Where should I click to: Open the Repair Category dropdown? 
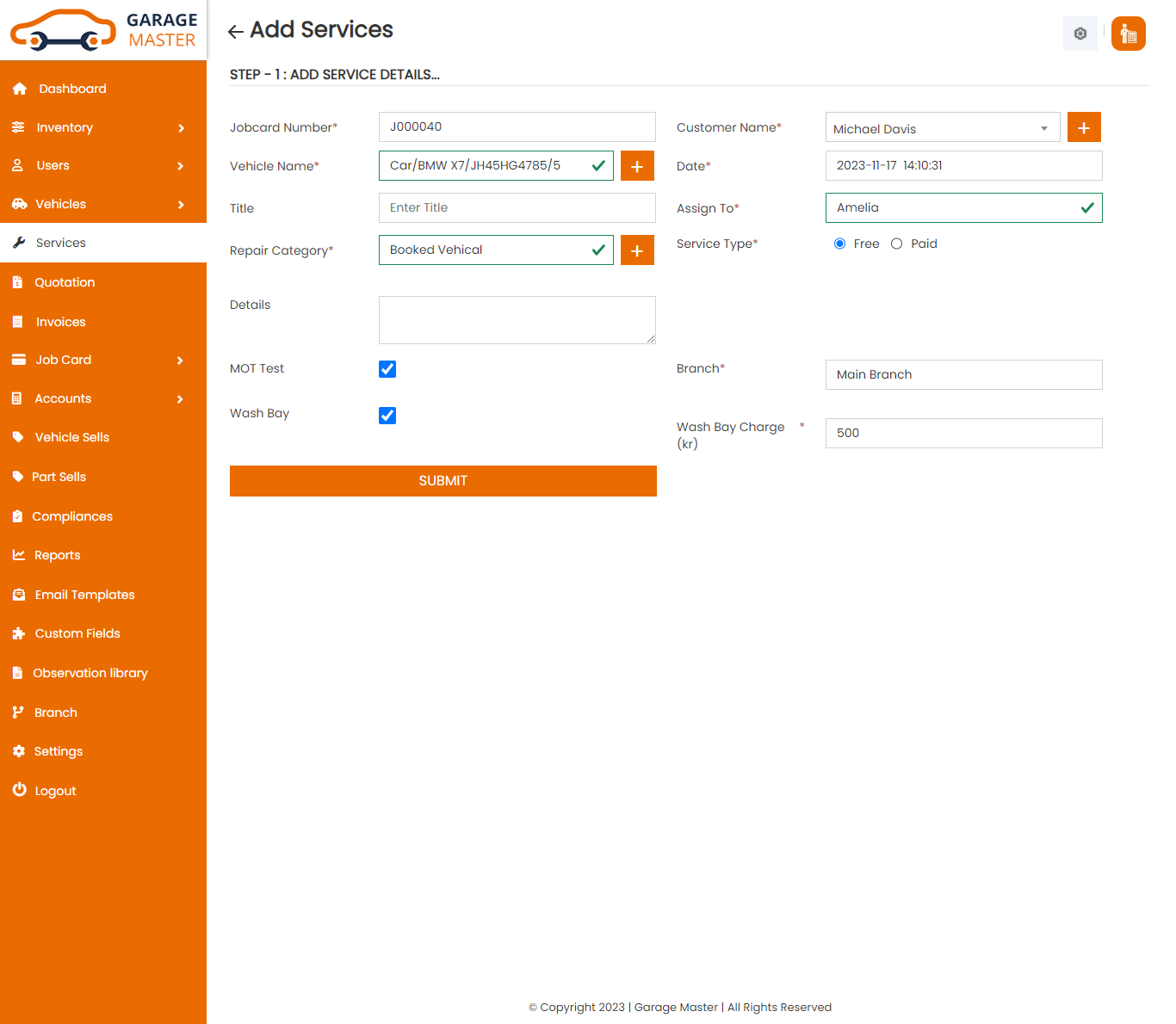coord(496,250)
